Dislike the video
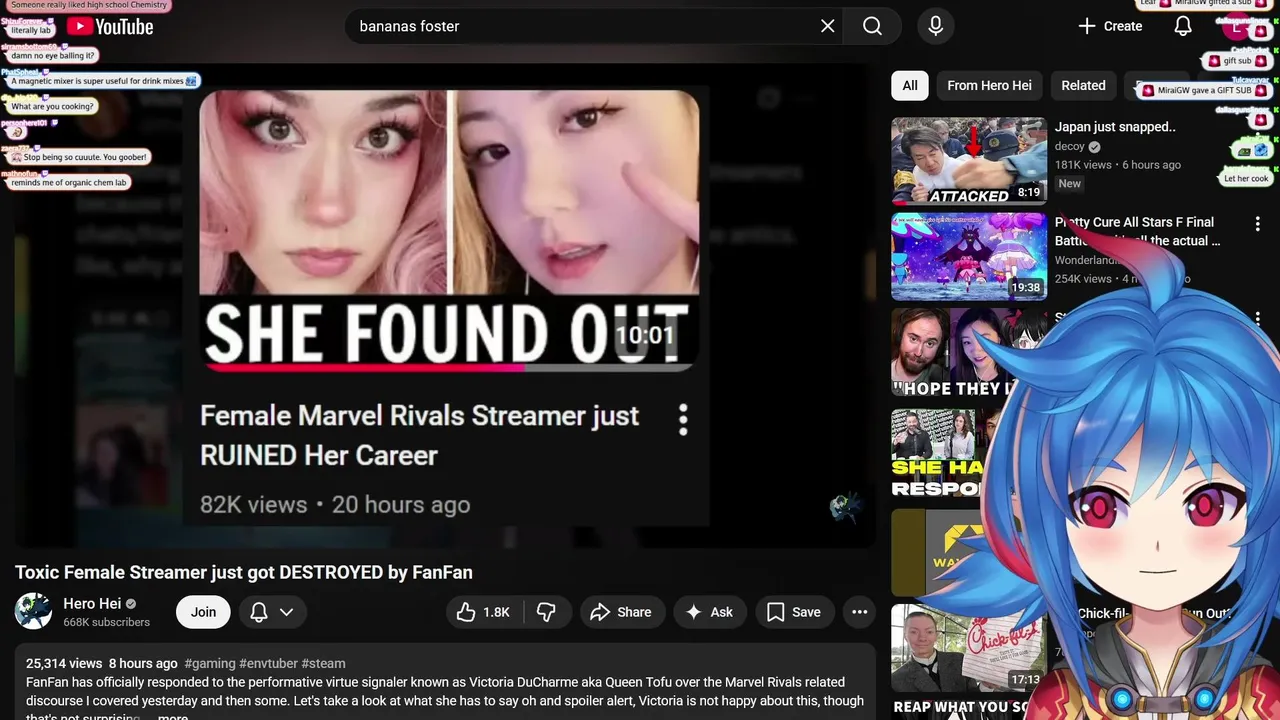1280x720 pixels. pos(546,612)
